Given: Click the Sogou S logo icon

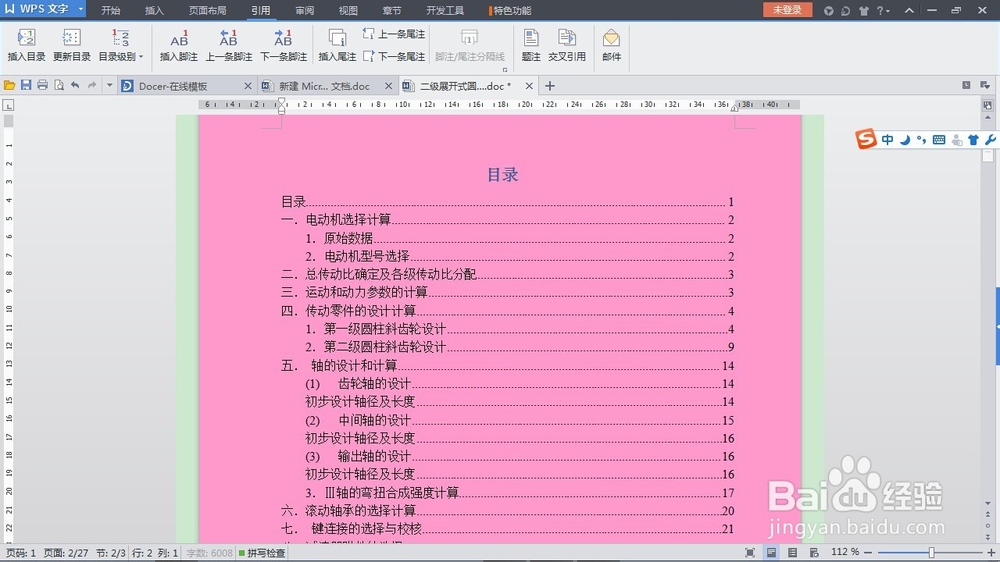Looking at the screenshot, I should [866, 138].
